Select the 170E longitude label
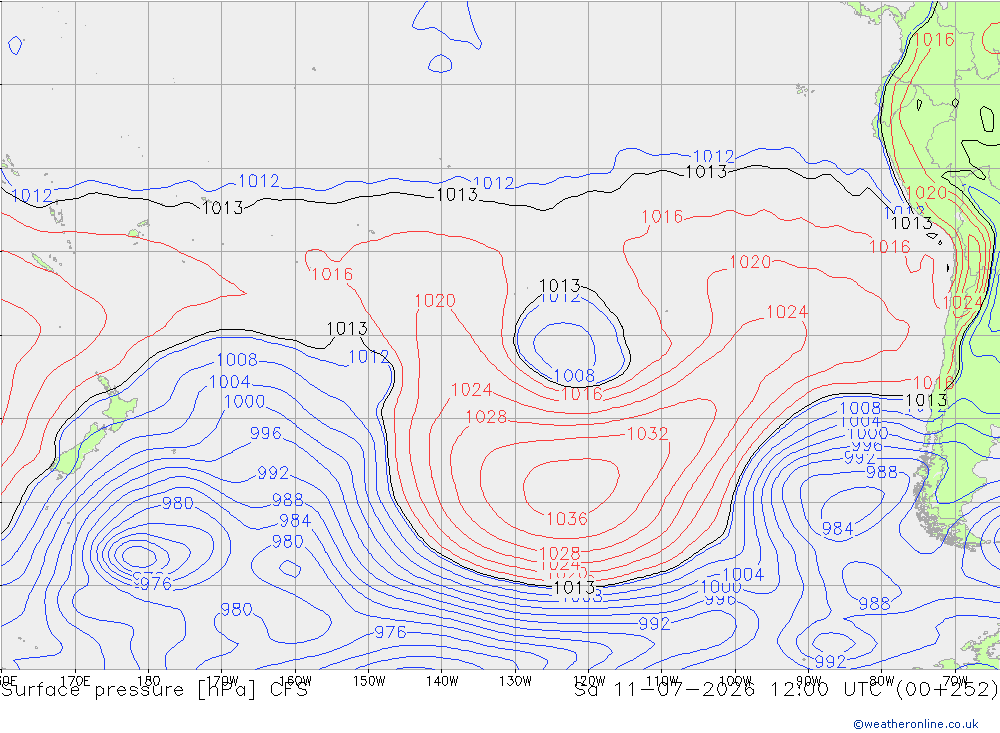1000x733 pixels. [75, 680]
